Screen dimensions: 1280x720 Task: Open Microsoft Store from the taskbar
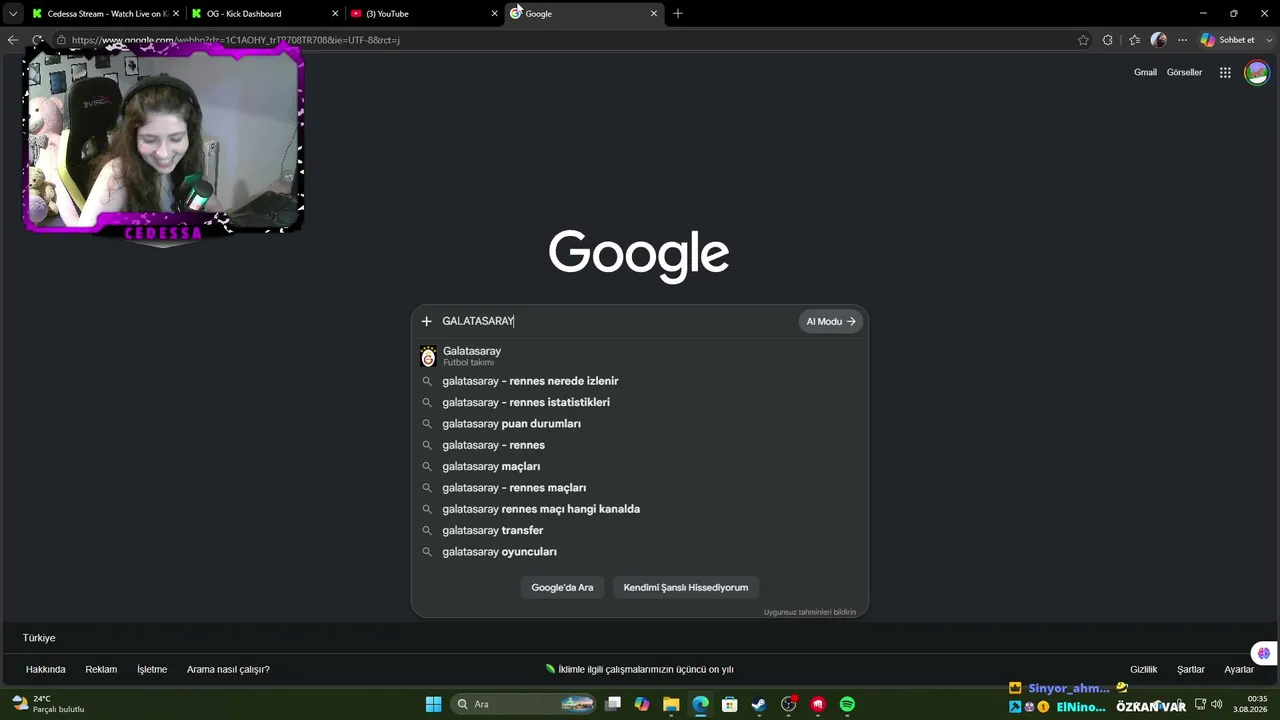[730, 704]
